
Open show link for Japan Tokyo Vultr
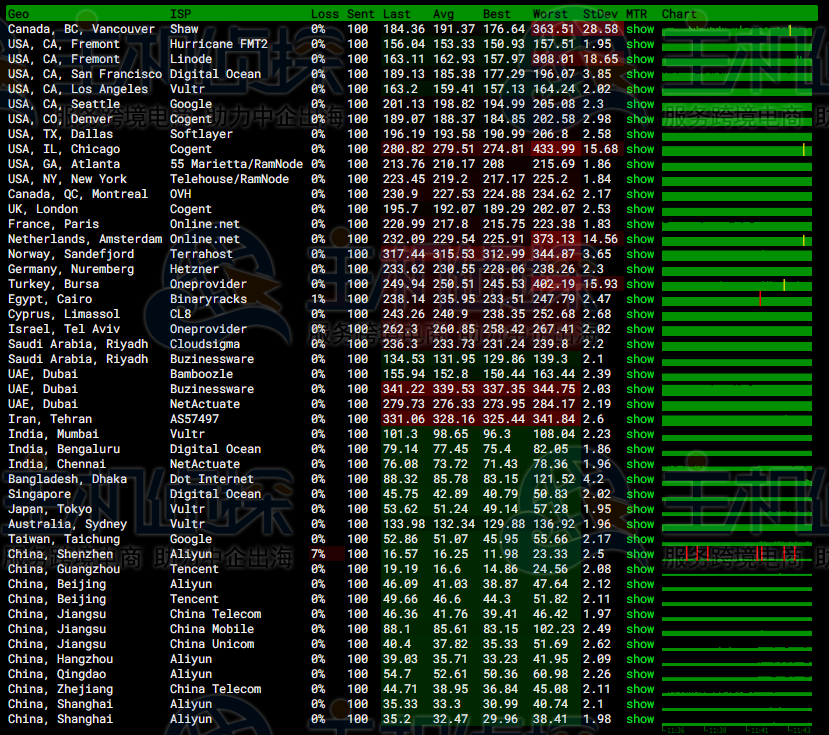point(640,509)
